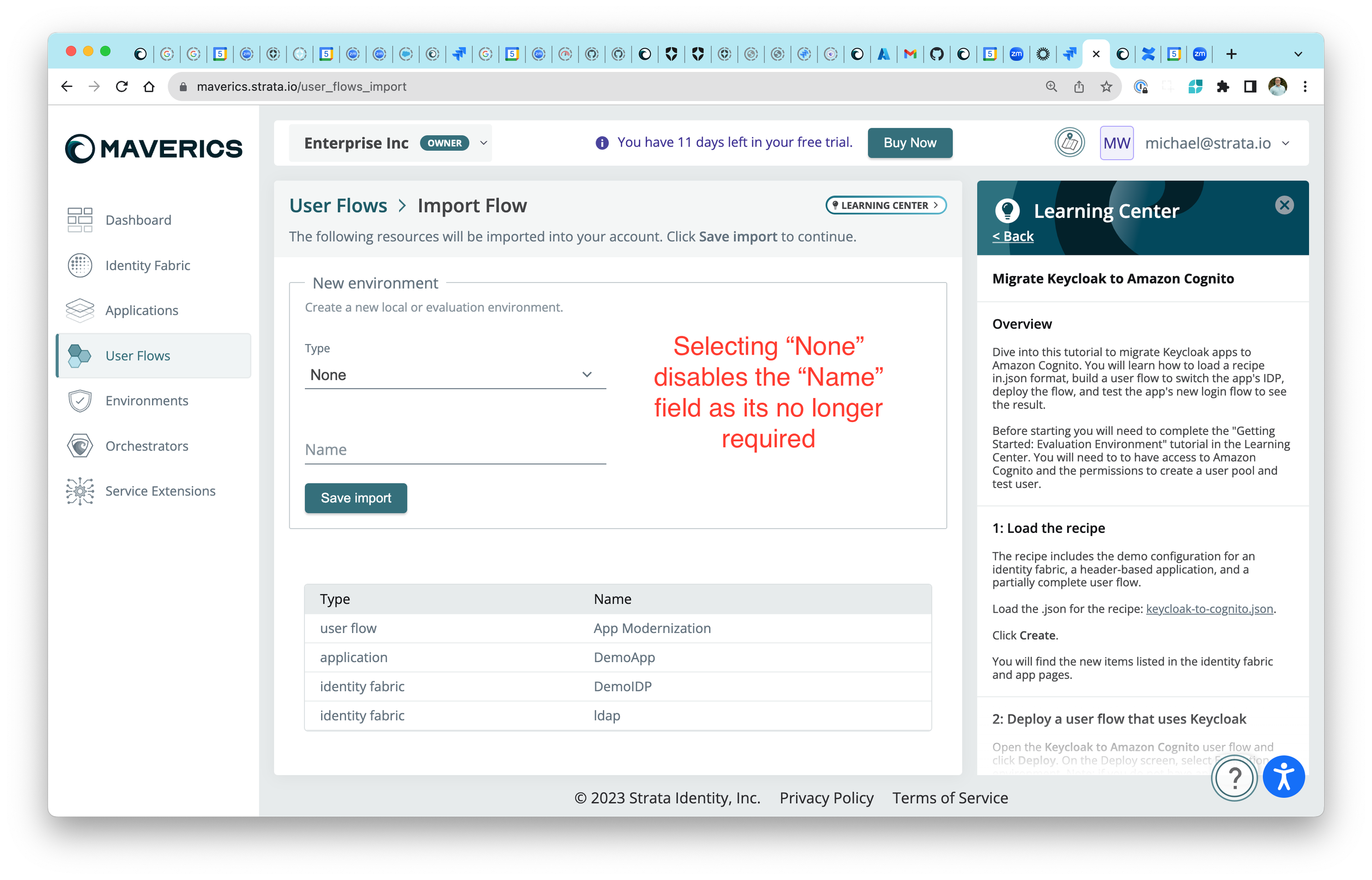1372x880 pixels.
Task: Click the User Flows hexagon icon
Action: pos(79,356)
